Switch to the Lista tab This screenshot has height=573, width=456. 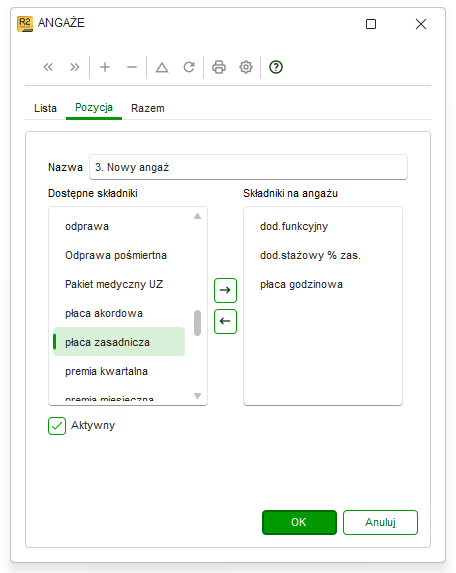(45, 108)
